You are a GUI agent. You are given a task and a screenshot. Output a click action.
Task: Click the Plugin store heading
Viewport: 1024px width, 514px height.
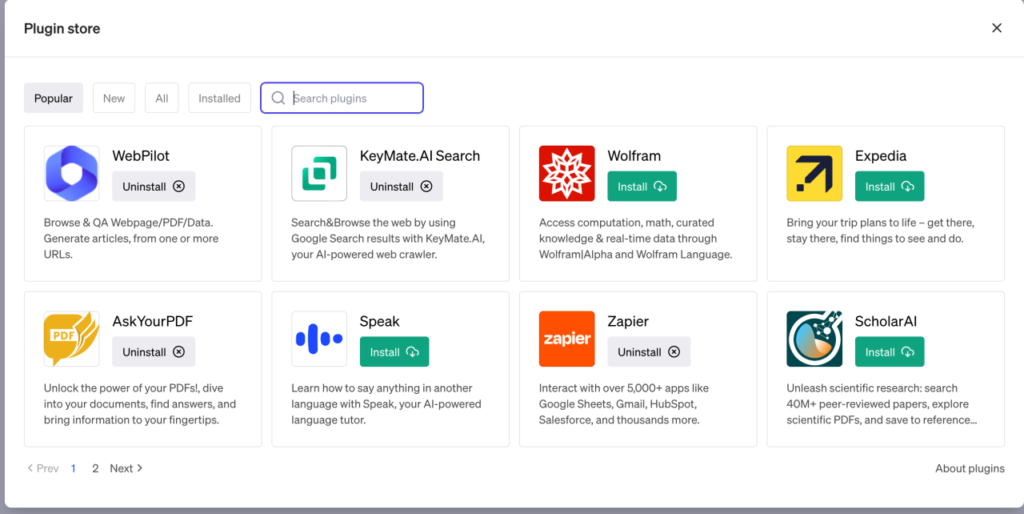pos(62,28)
